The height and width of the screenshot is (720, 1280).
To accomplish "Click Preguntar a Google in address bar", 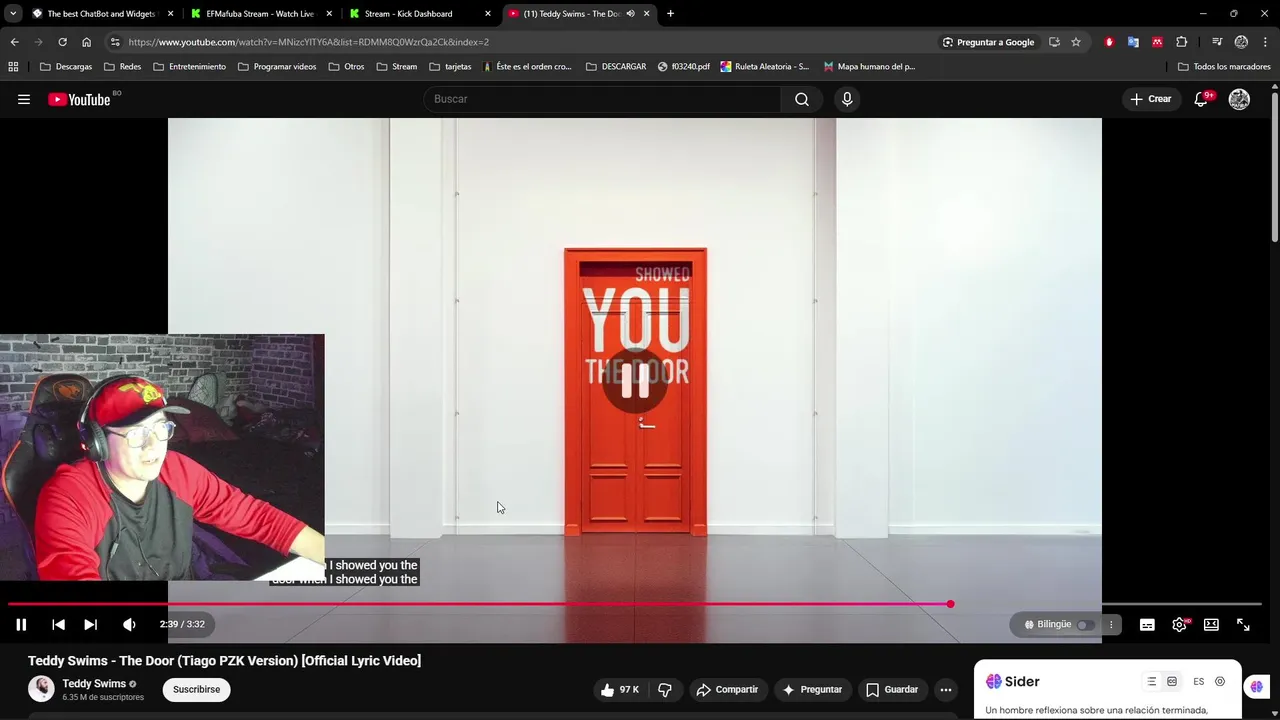I will click(988, 42).
